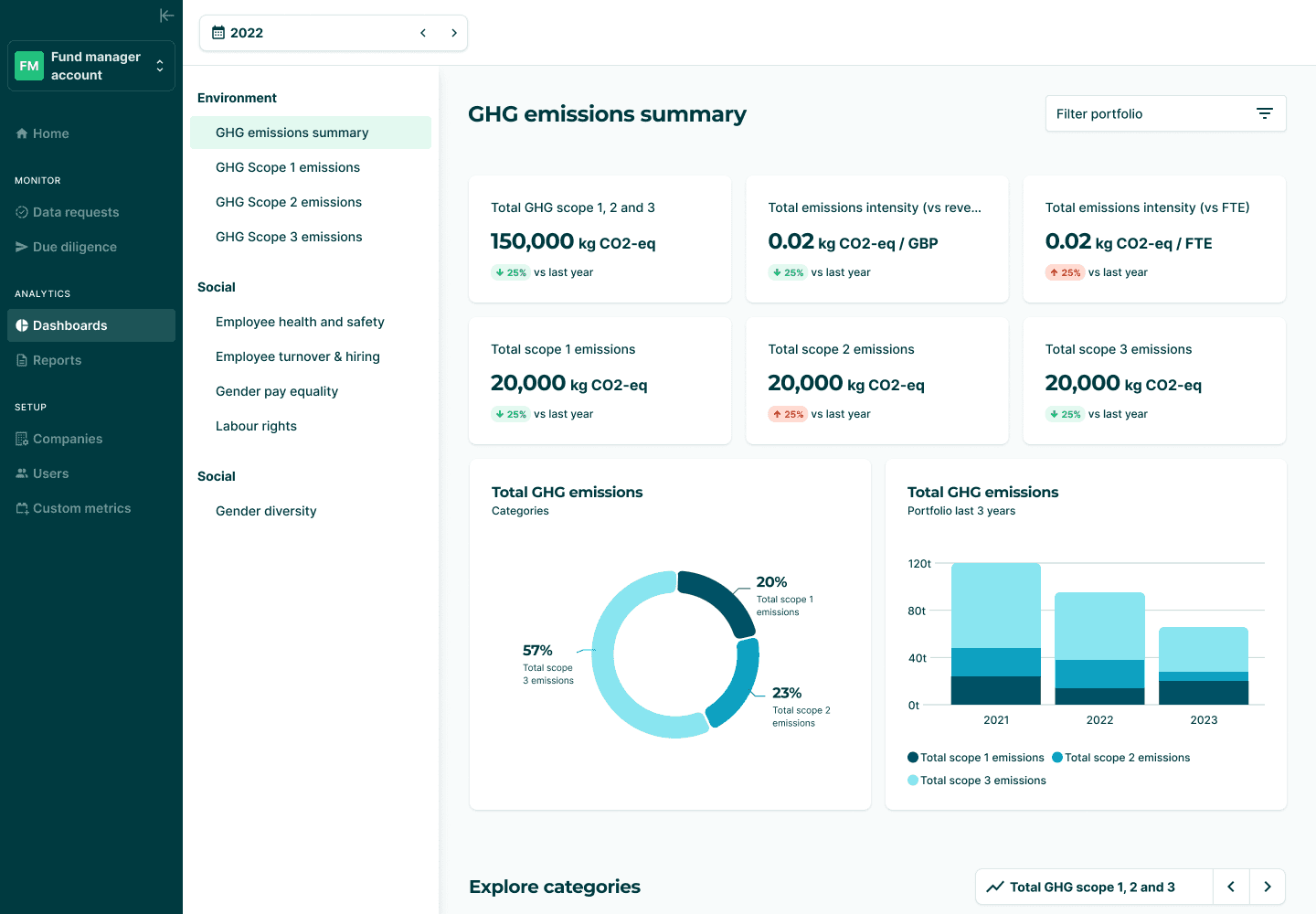Click the Total scope 1 emissions card
This screenshot has height=914, width=1316.
pos(600,380)
